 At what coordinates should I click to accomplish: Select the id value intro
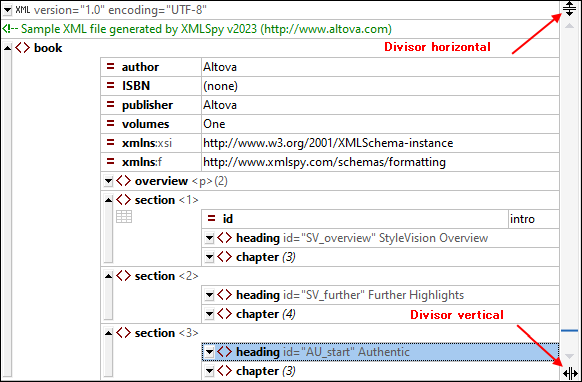coord(522,219)
